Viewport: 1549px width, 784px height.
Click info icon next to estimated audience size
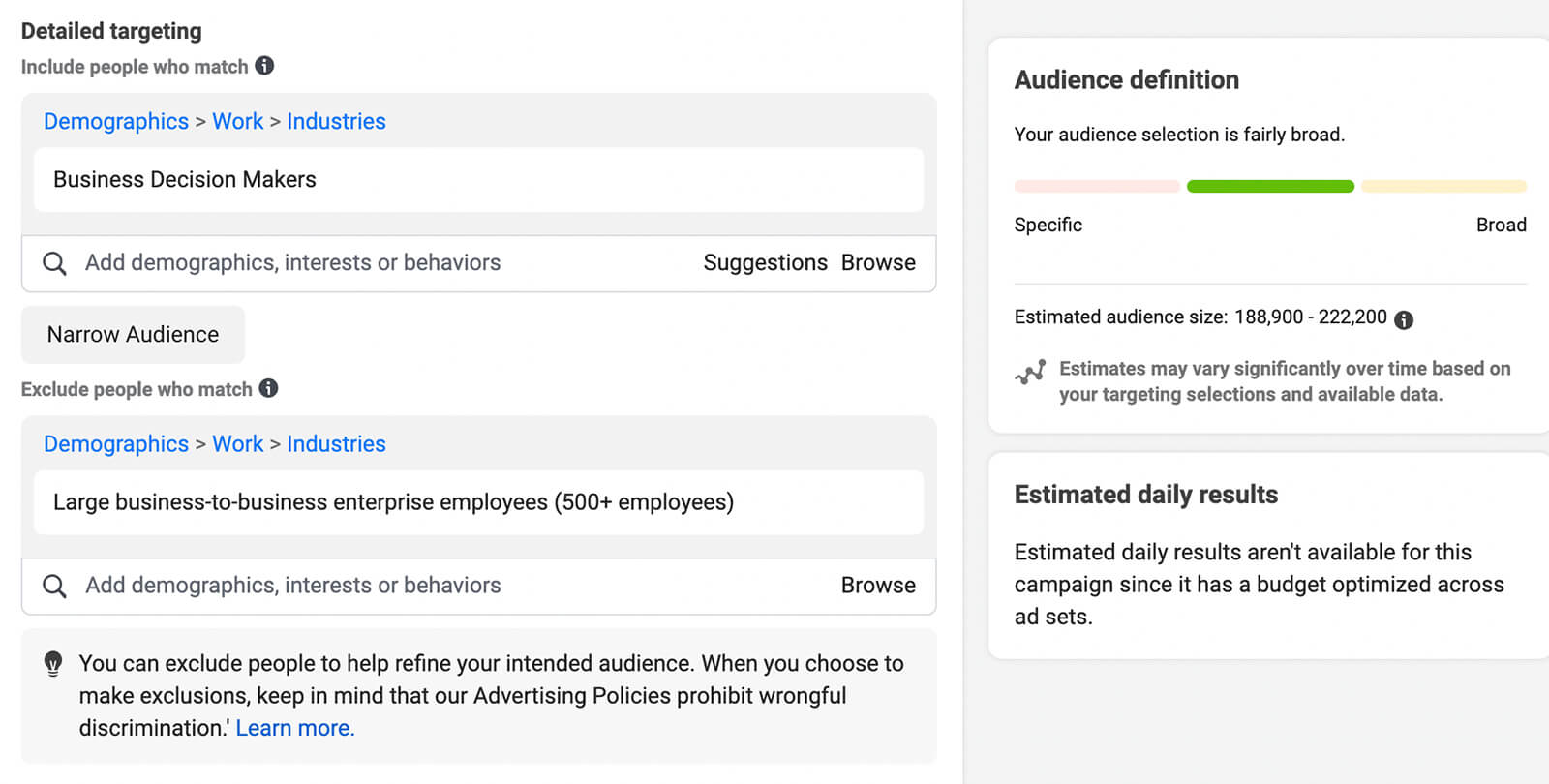pos(1404,319)
